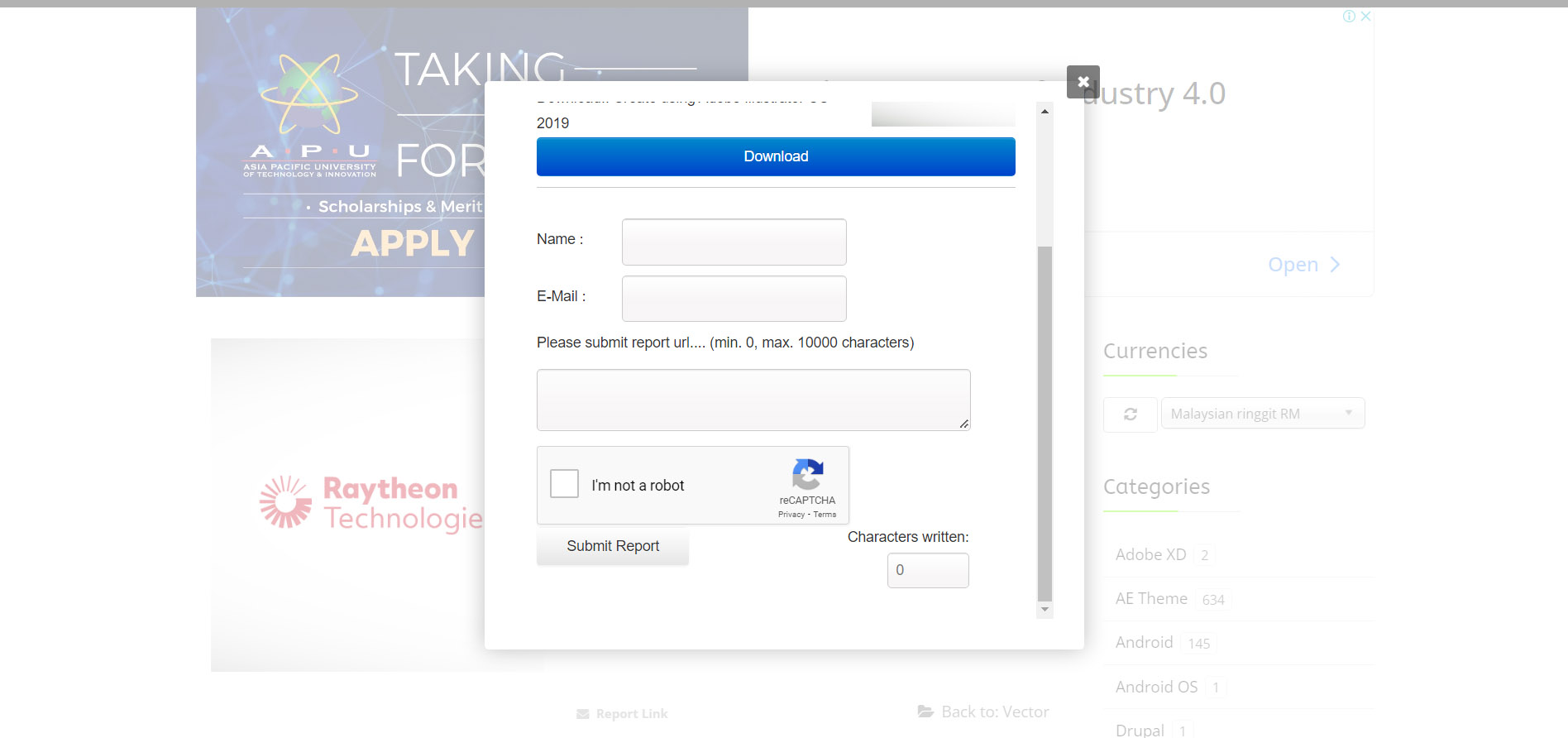This screenshot has width=1568, height=738.
Task: Focus the E-Mail input field
Action: [x=734, y=299]
